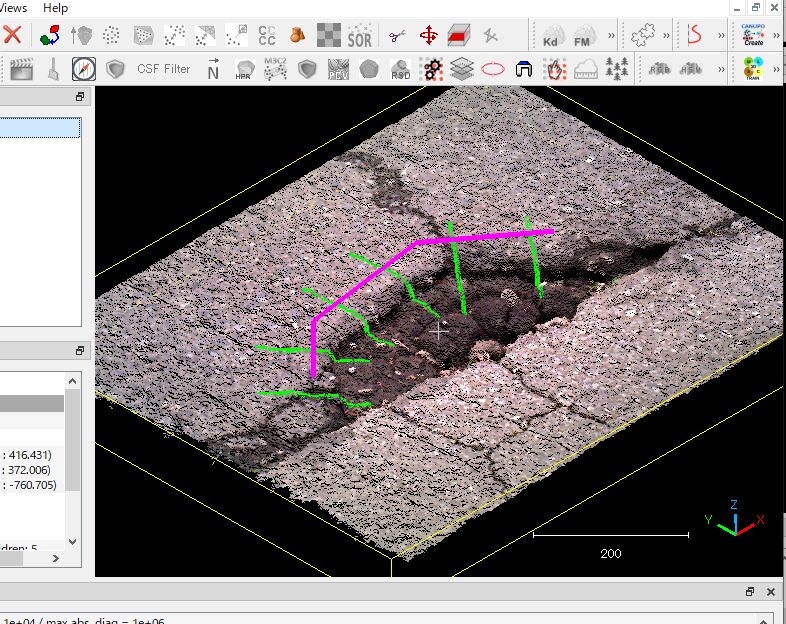Click the red X delete icon

tap(13, 36)
